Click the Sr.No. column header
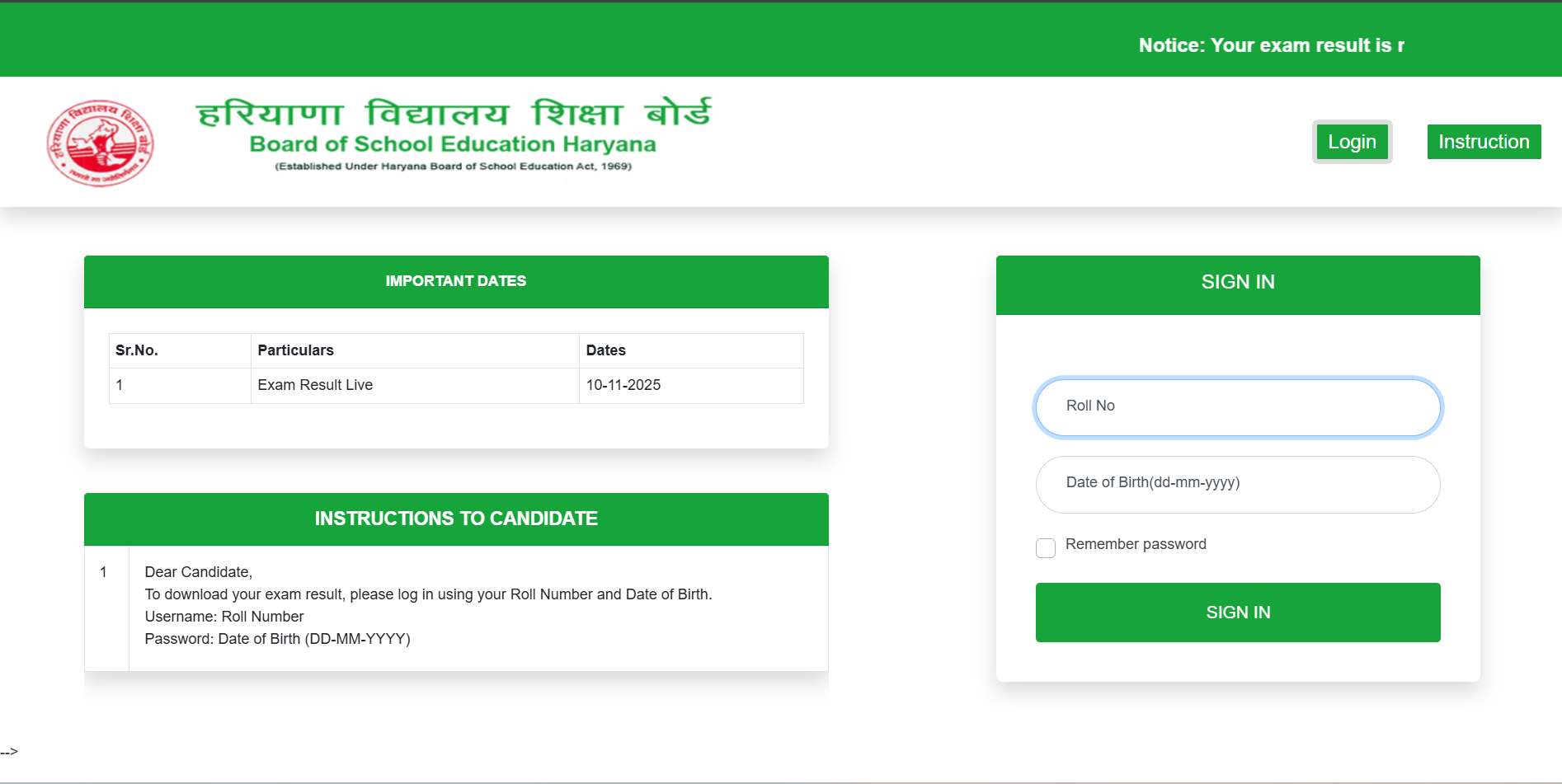Image resolution: width=1562 pixels, height=784 pixels. pos(137,350)
